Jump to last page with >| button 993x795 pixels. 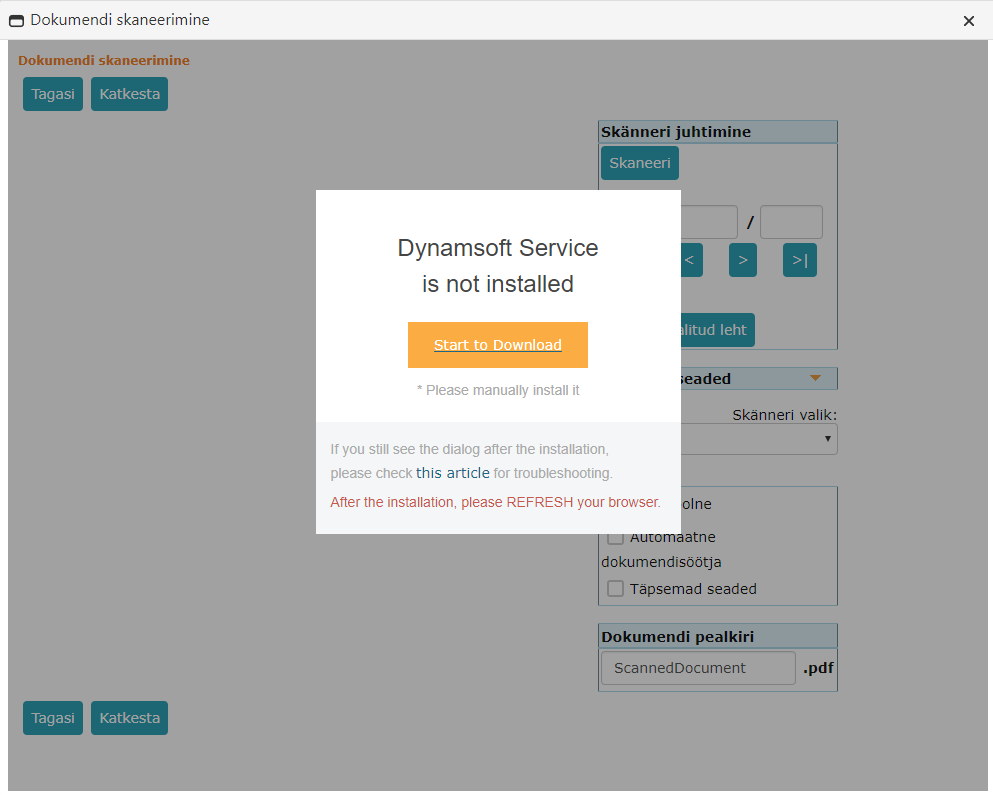pos(800,260)
